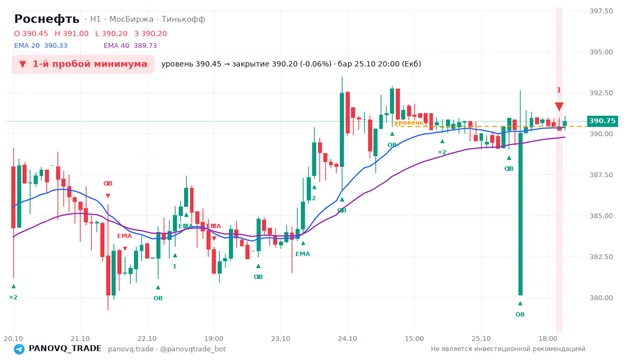This screenshot has width=640, height=360.
Task: Select the 'L 390.20' low value
Action: pos(111,33)
